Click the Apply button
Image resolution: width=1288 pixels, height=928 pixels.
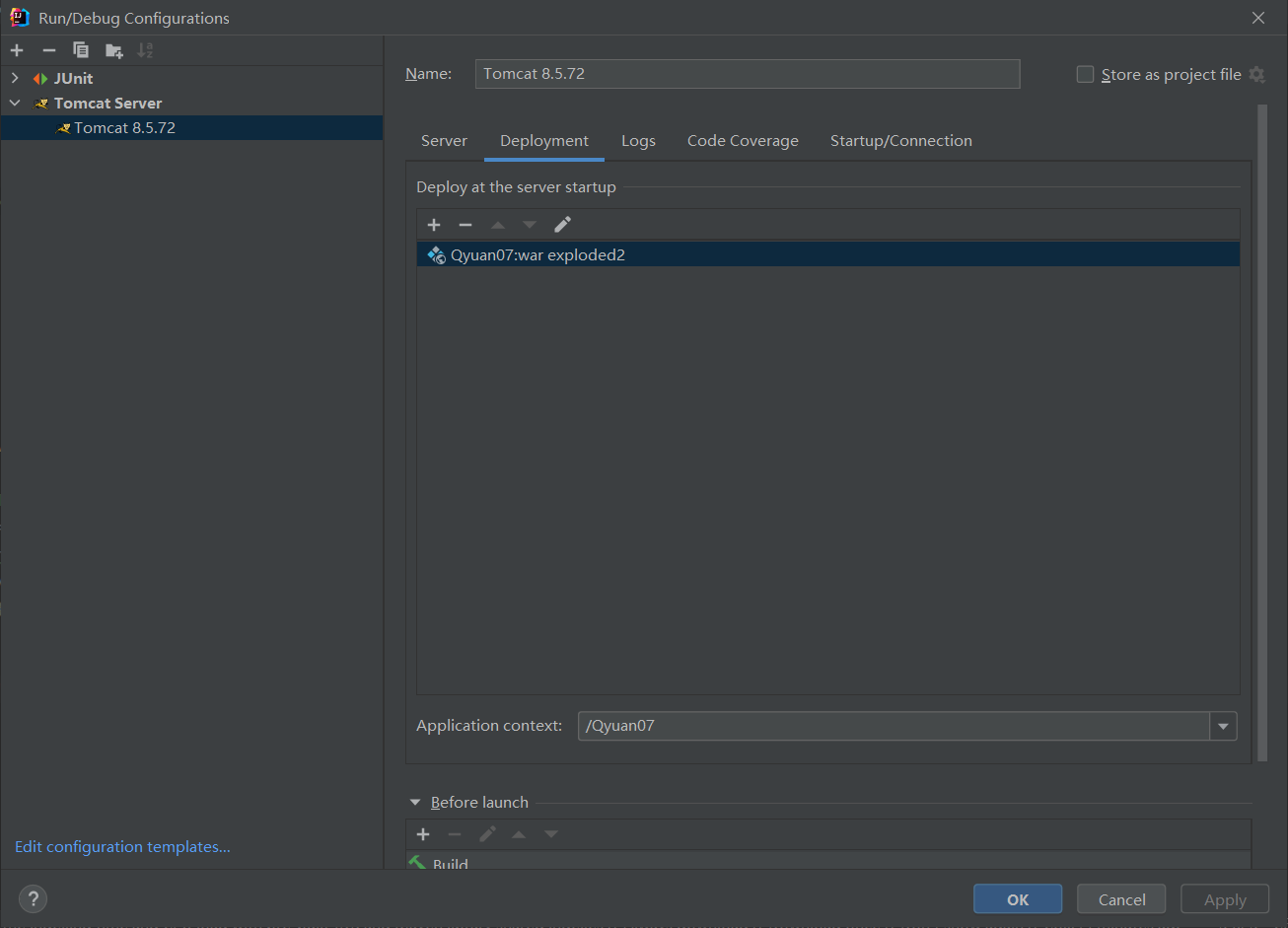coord(1226,899)
